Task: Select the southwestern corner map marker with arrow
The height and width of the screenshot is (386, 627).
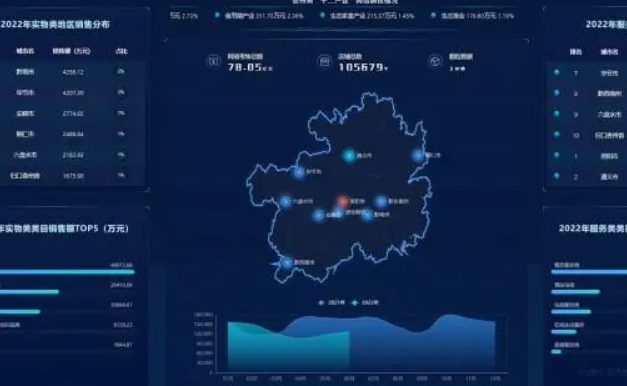Action: pos(287,263)
